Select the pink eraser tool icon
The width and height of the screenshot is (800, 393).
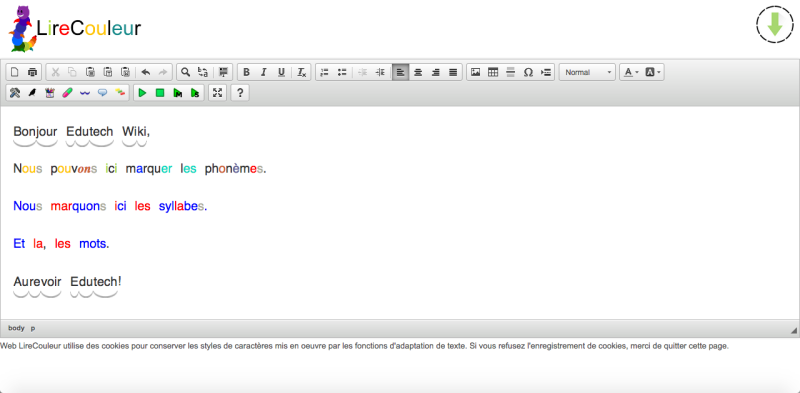coord(67,93)
